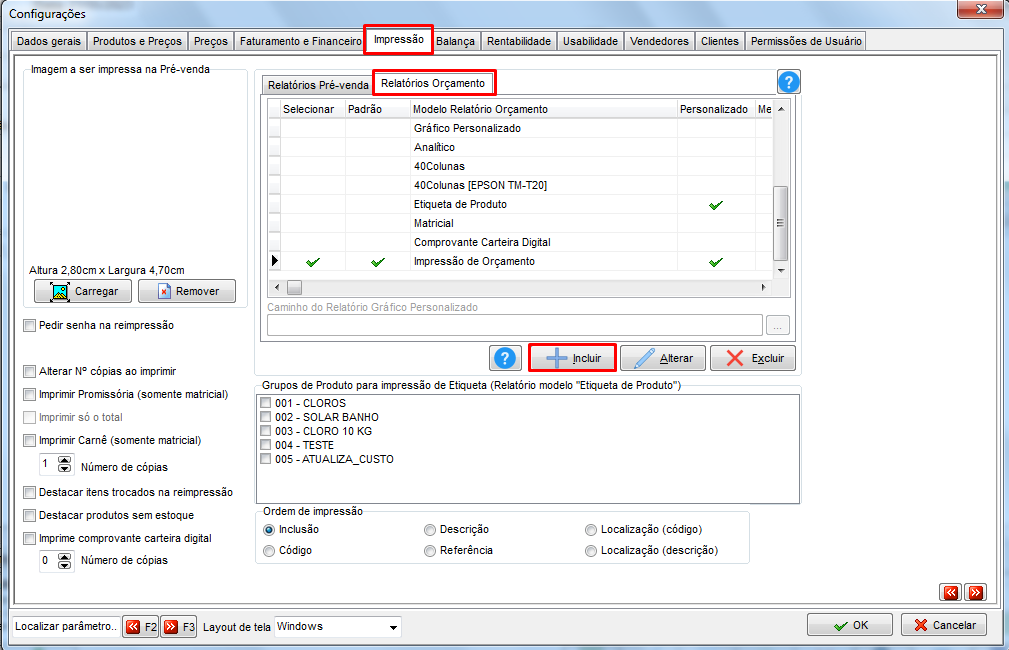Screen dimensions: 1009x650
Task: Open the Layout de tela dropdown
Action: 393,627
